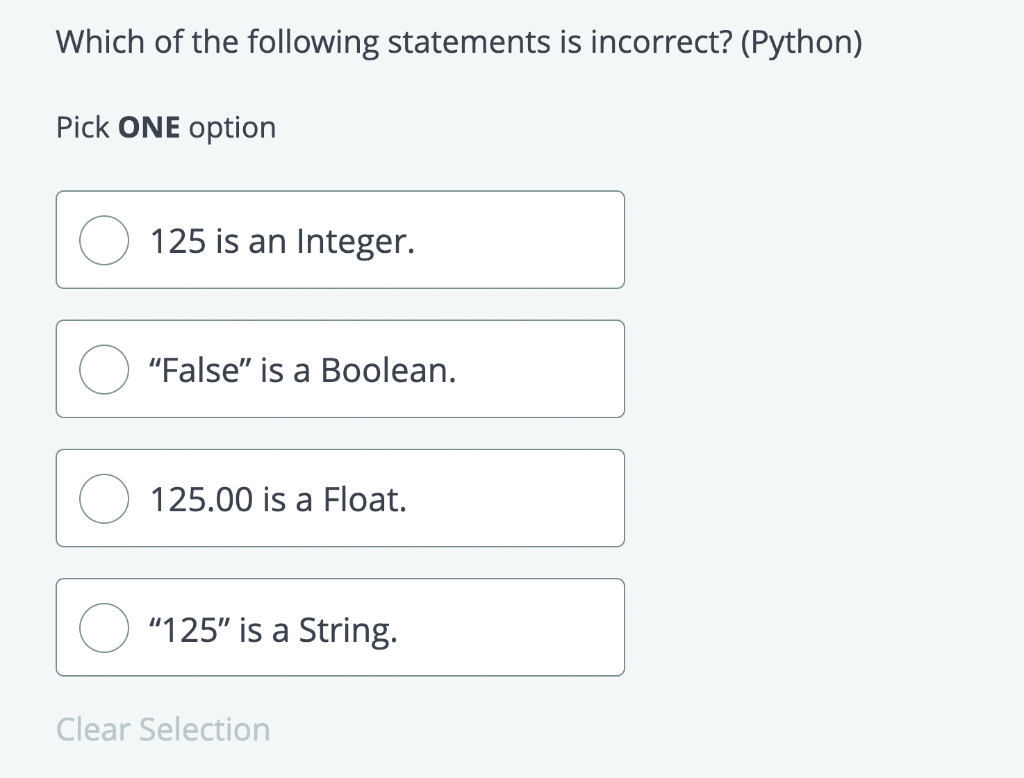Select the "'False' is a Boolean." radio button
Viewport: 1024px width, 778px height.
click(104, 369)
